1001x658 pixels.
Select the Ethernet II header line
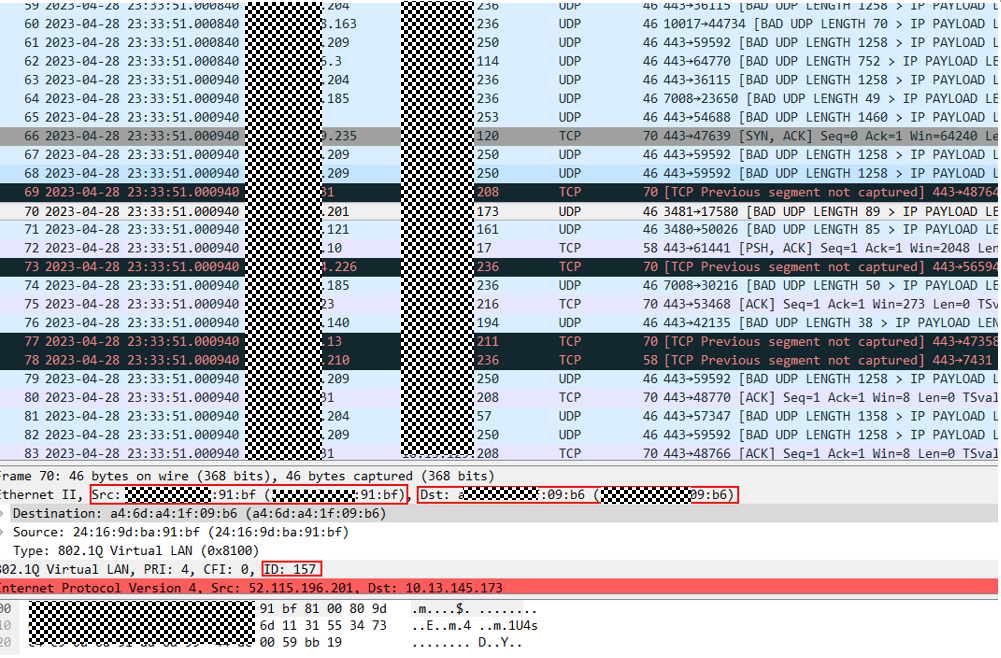(40, 495)
